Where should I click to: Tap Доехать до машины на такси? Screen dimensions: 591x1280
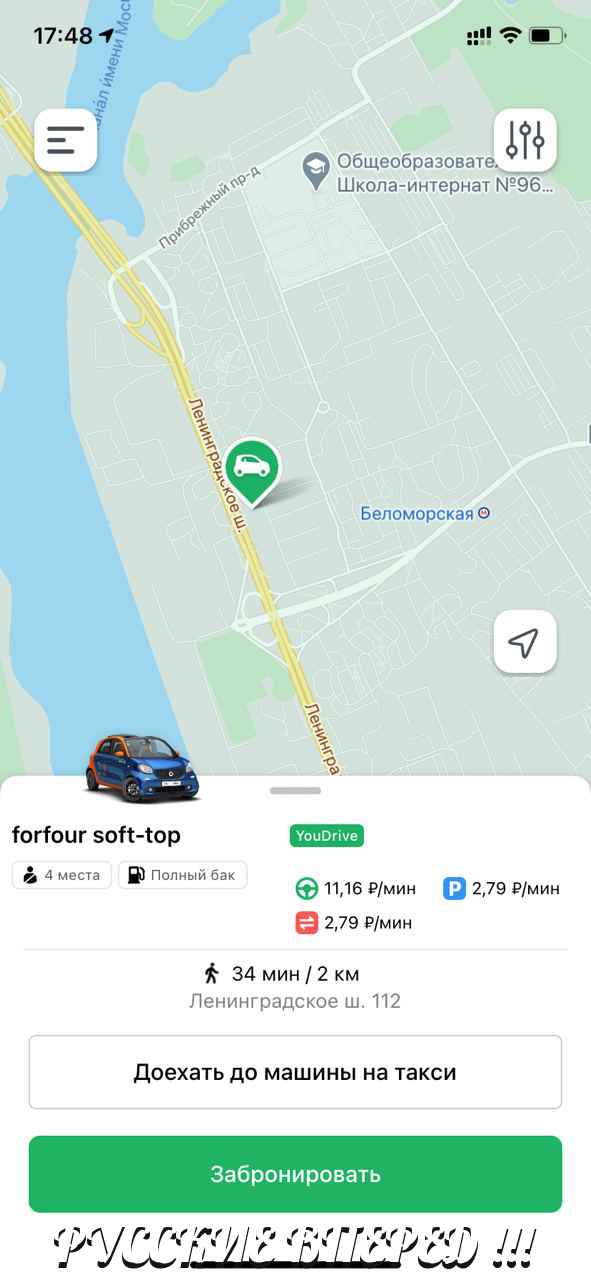pos(295,1072)
